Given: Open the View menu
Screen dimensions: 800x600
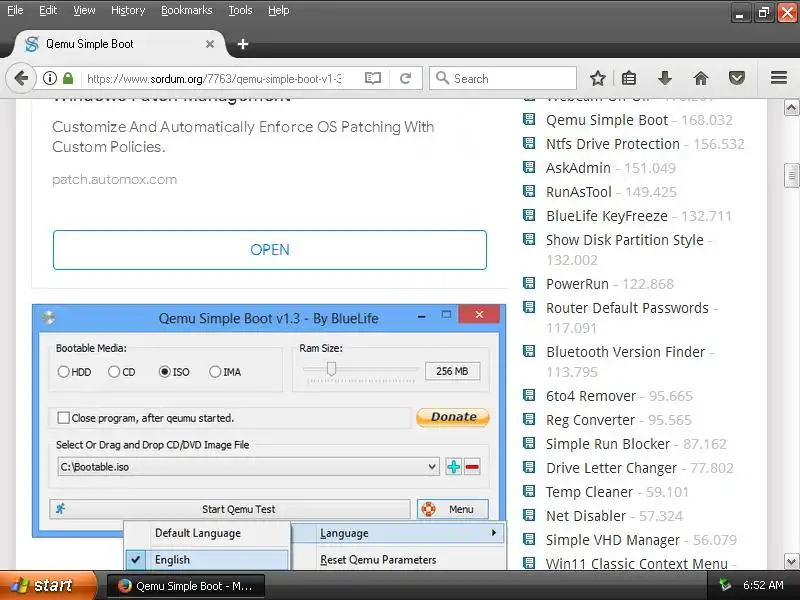Looking at the screenshot, I should pos(84,10).
